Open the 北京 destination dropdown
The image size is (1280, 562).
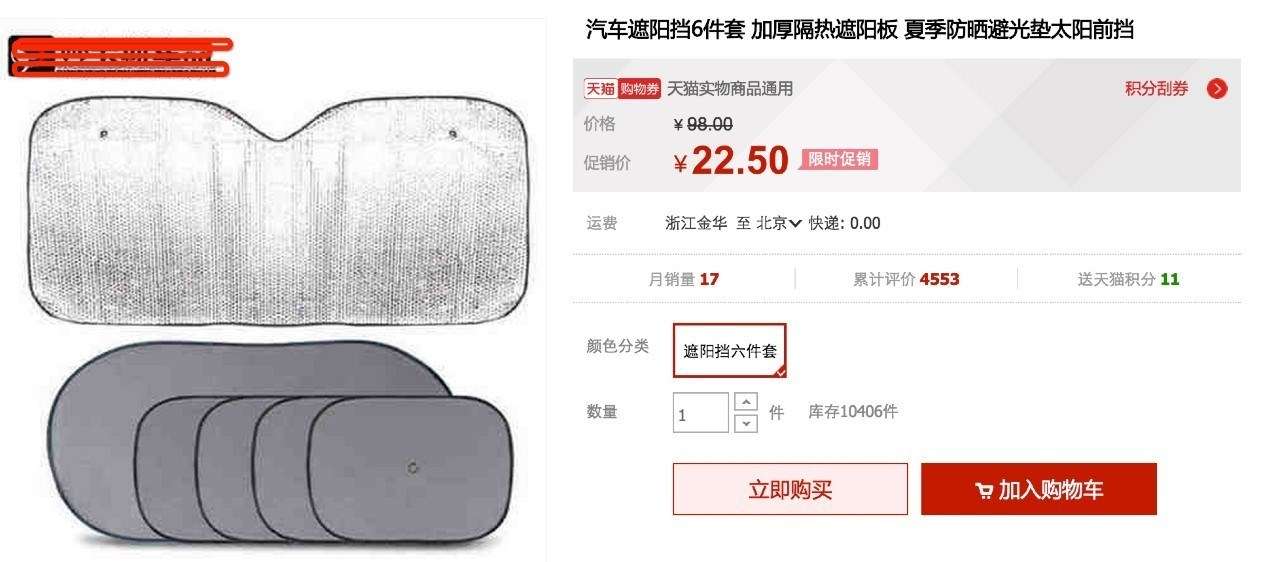pyautogui.click(x=779, y=223)
